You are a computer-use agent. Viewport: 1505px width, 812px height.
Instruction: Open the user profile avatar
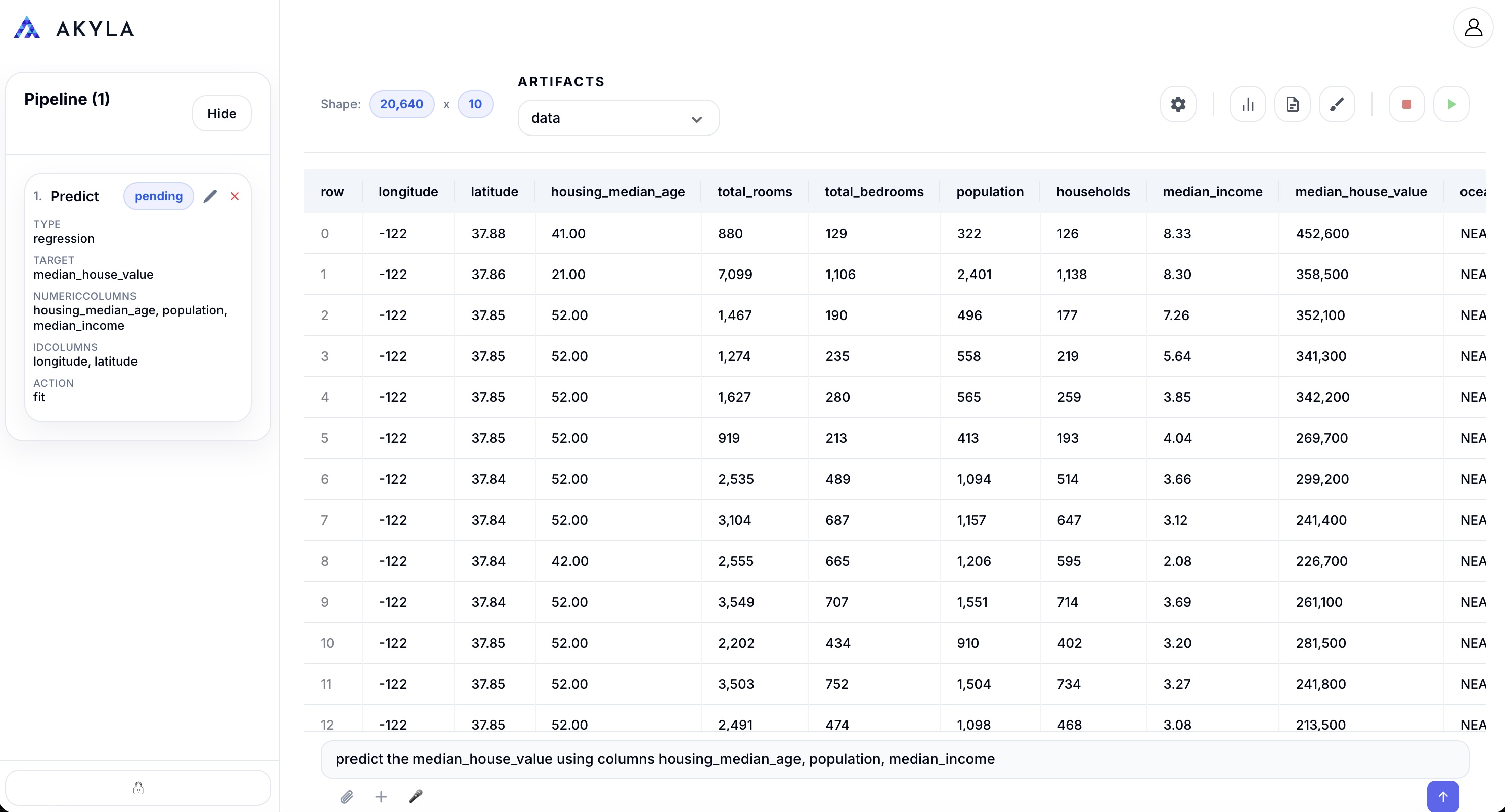click(x=1474, y=27)
